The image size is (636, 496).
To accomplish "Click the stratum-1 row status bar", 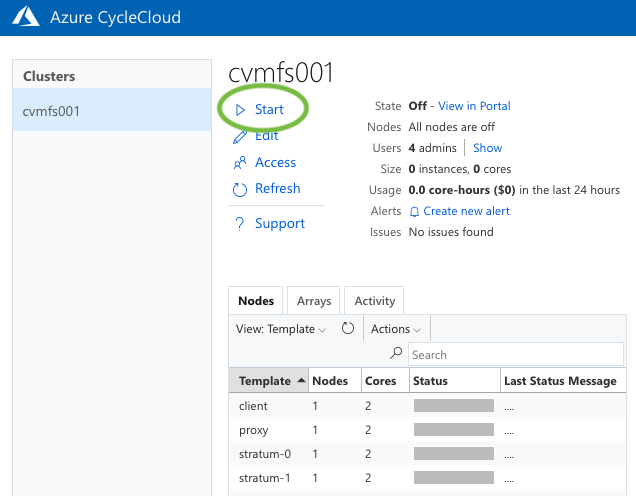I will (x=454, y=477).
